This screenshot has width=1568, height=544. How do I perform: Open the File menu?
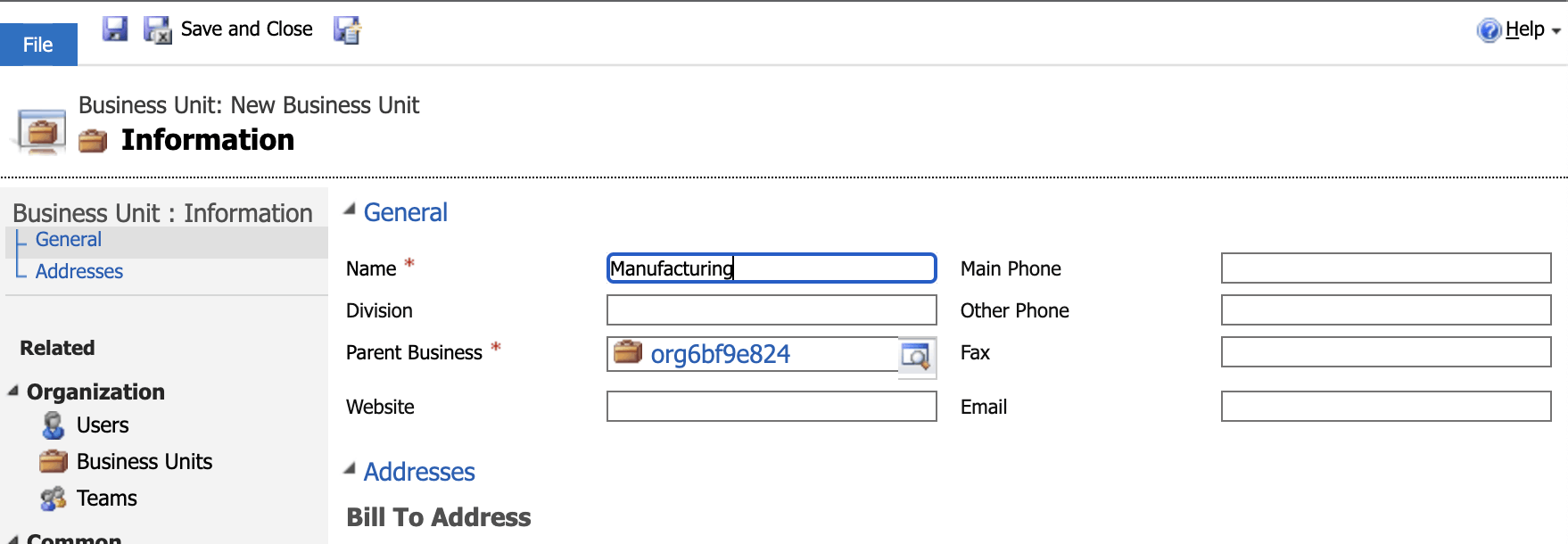pos(38,45)
